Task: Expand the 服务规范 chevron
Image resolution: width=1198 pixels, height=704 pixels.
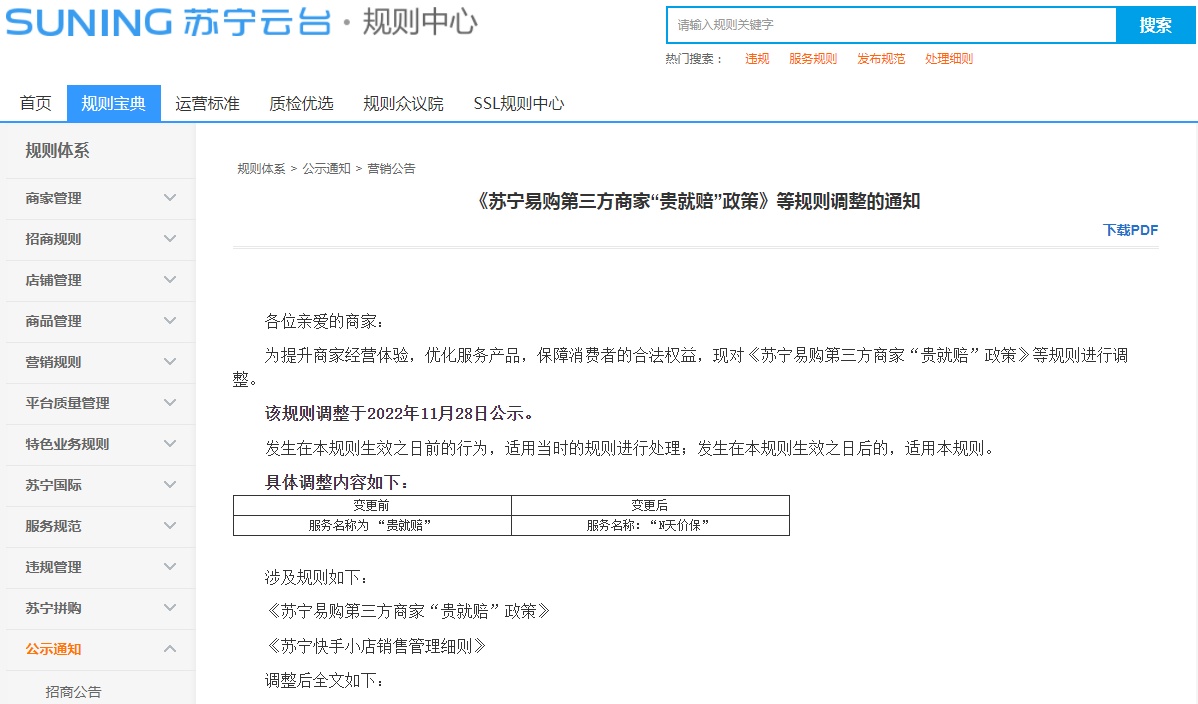Action: click(x=170, y=526)
